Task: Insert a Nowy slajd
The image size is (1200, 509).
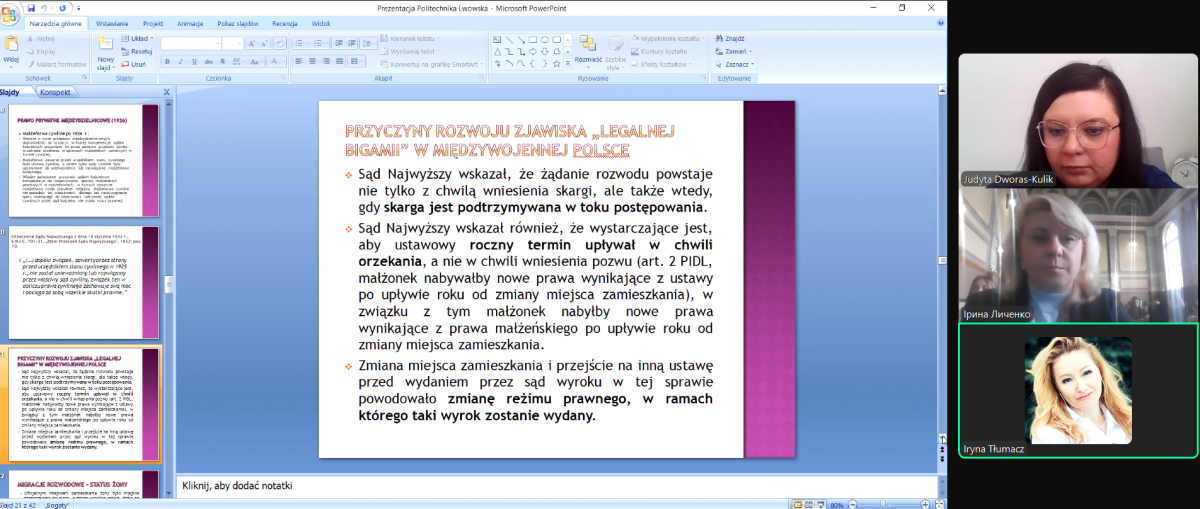Action: (106, 52)
